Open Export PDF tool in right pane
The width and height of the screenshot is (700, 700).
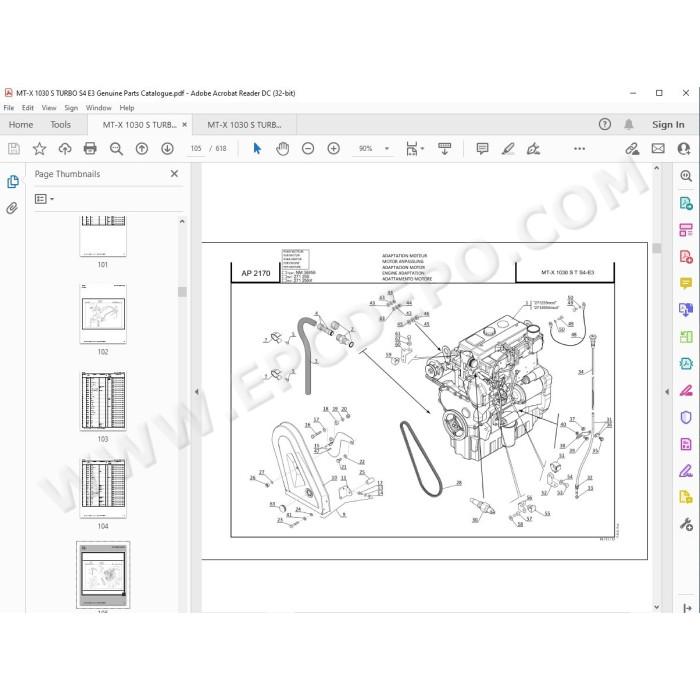coord(686,203)
